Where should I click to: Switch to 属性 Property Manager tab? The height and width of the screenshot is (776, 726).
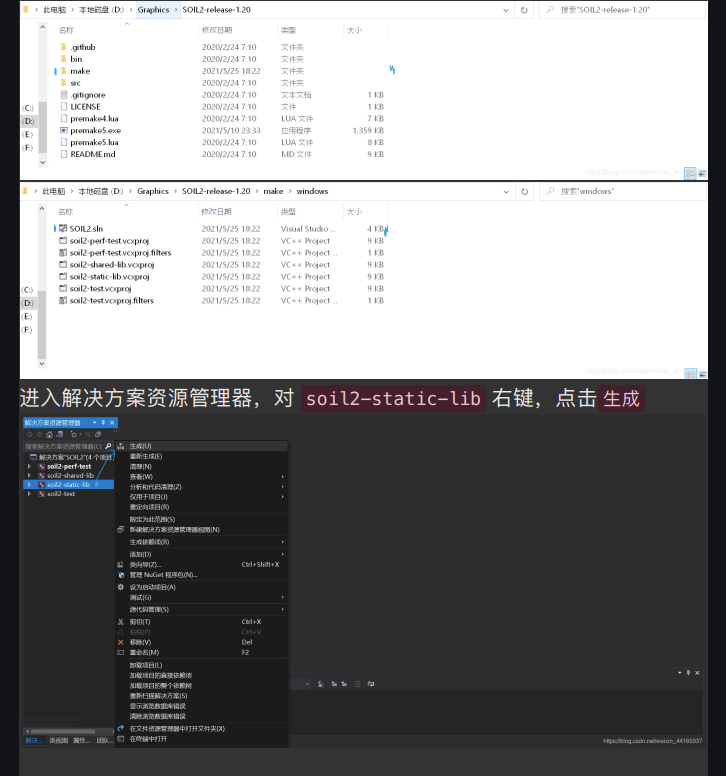coord(82,740)
